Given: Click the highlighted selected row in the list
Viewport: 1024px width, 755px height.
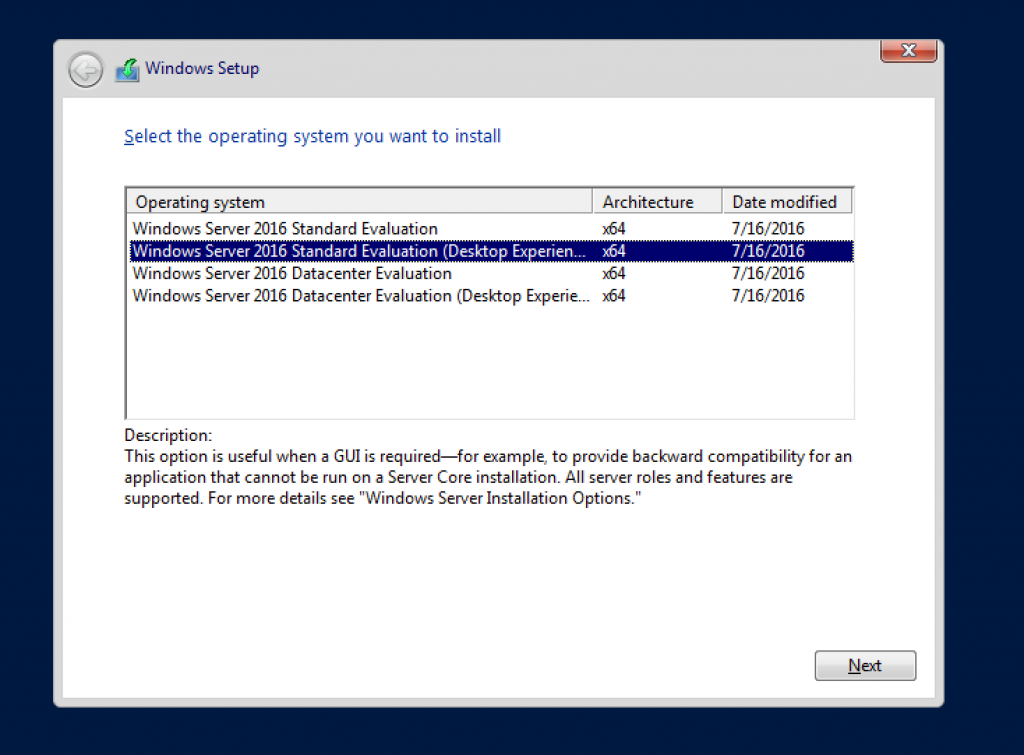Looking at the screenshot, I should click(x=488, y=250).
